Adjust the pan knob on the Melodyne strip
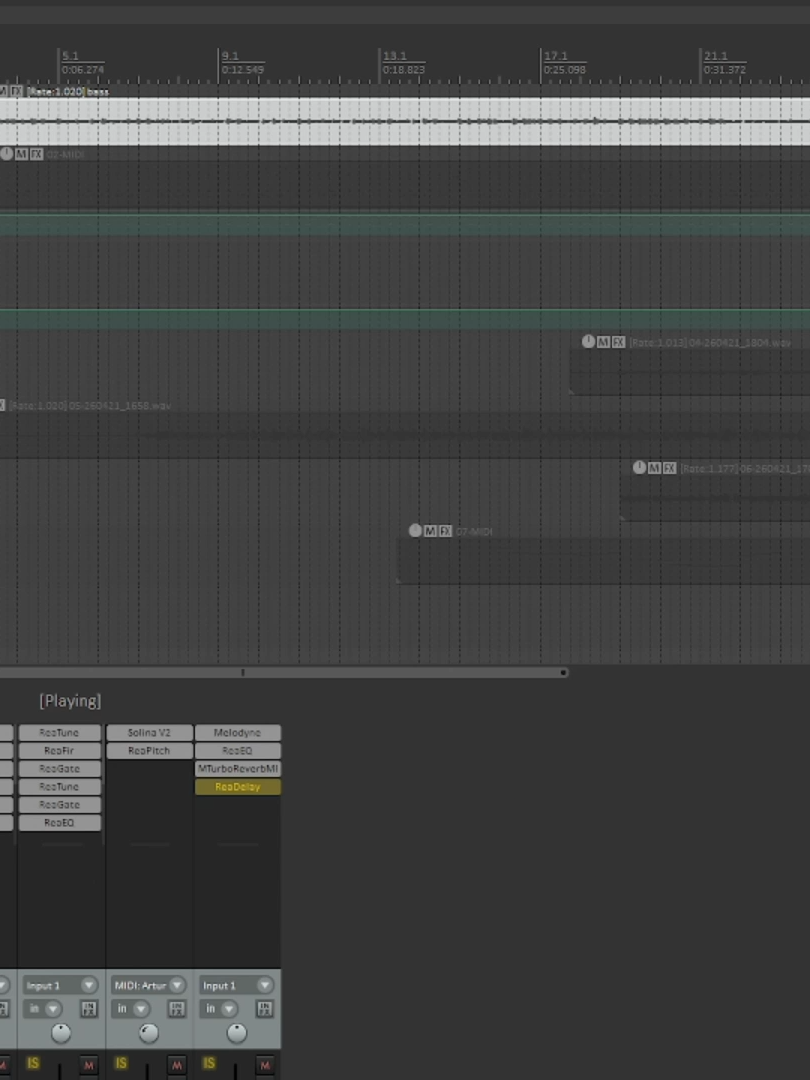The height and width of the screenshot is (1080, 810). tap(237, 1033)
